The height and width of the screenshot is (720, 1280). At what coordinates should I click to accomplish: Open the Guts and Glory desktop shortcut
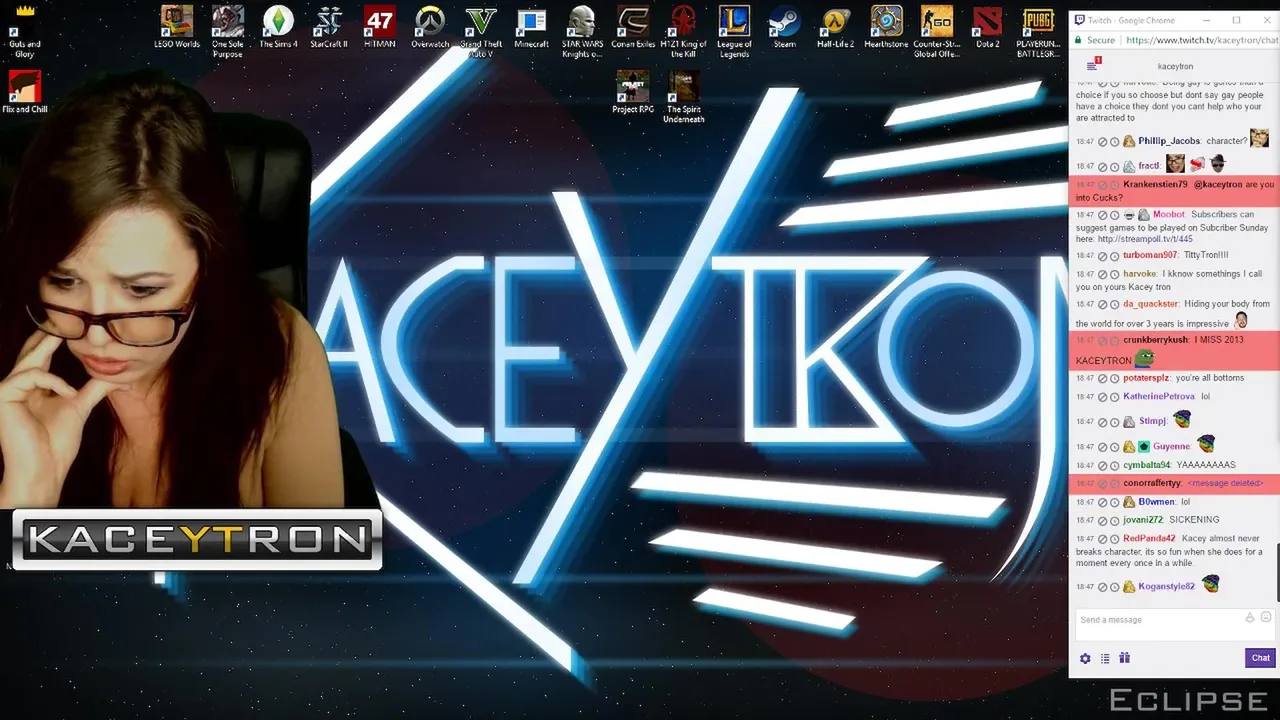tap(25, 32)
